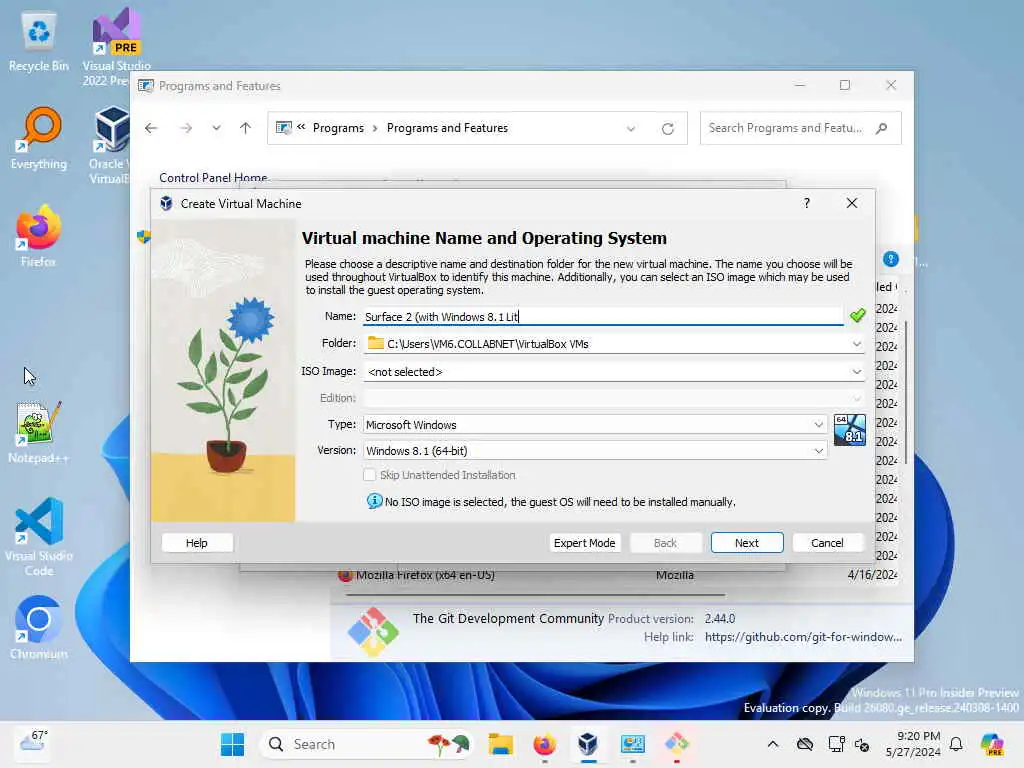The image size is (1024, 768).
Task: Expand recent locations chevron in navigation
Action: coord(216,128)
